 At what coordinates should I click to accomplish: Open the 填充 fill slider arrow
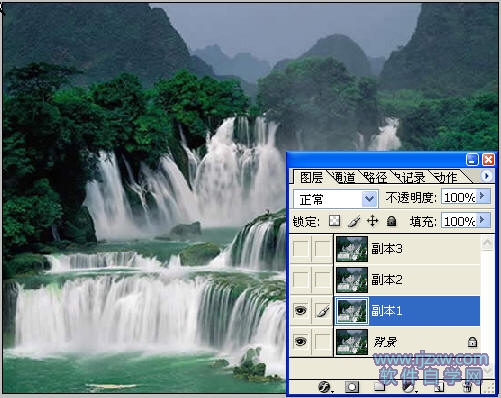[483, 220]
